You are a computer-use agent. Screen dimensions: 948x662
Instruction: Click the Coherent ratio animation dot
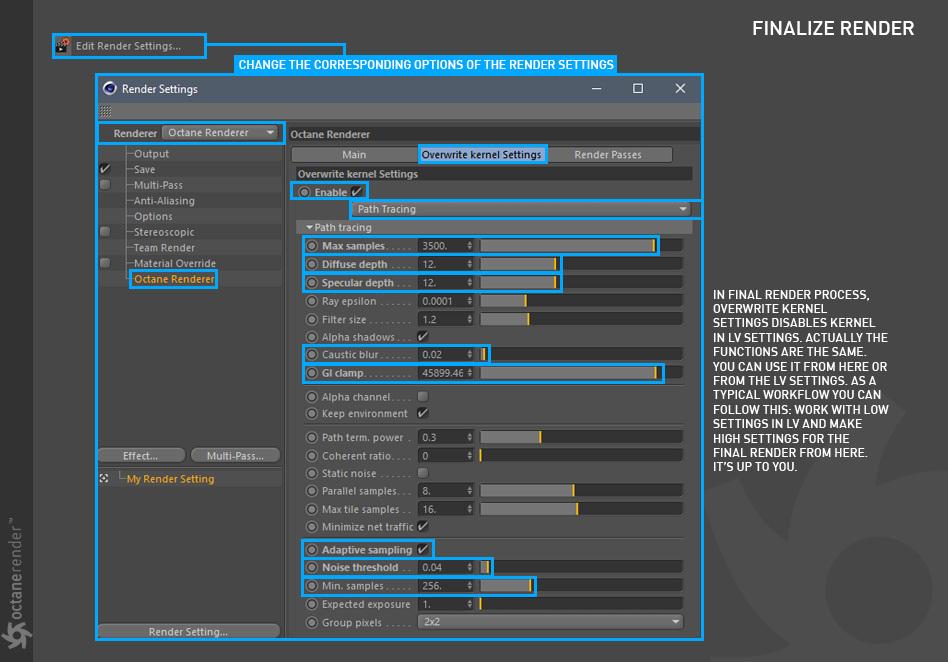[x=311, y=455]
